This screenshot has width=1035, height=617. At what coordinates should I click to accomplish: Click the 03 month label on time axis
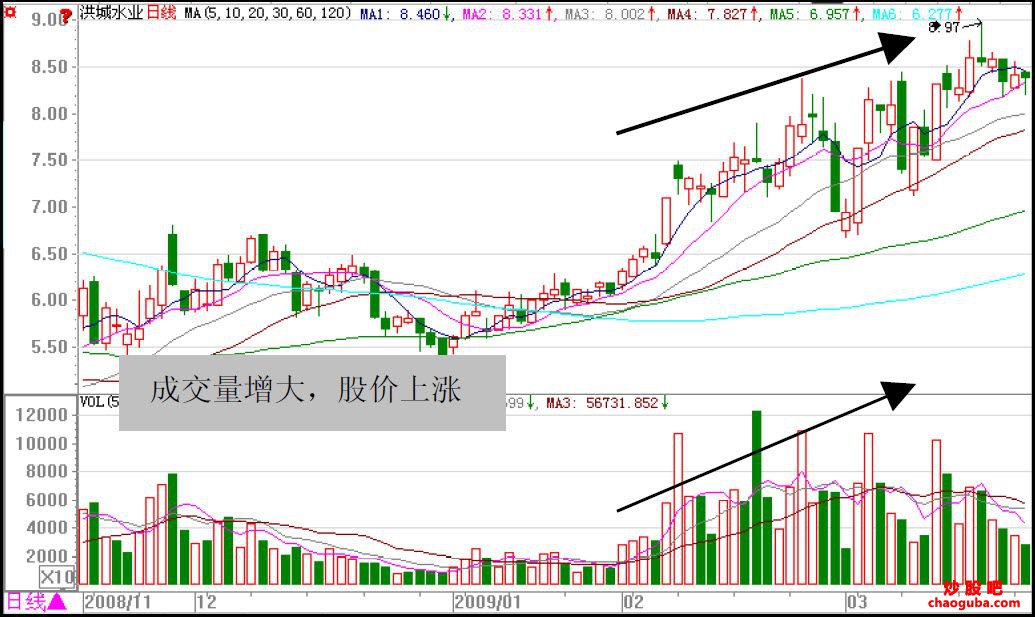pyautogui.click(x=857, y=602)
